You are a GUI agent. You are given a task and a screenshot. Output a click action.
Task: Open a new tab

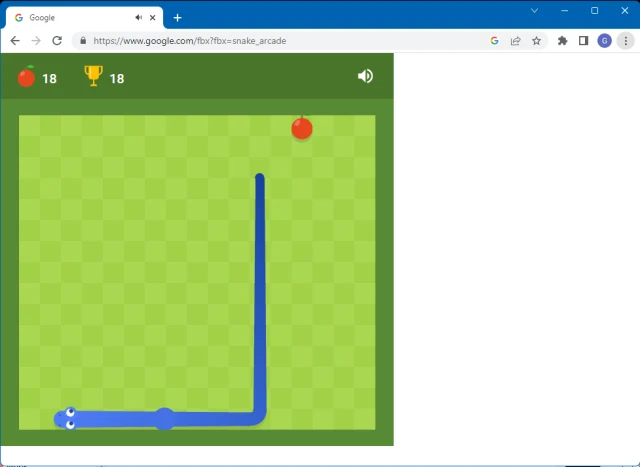click(177, 18)
